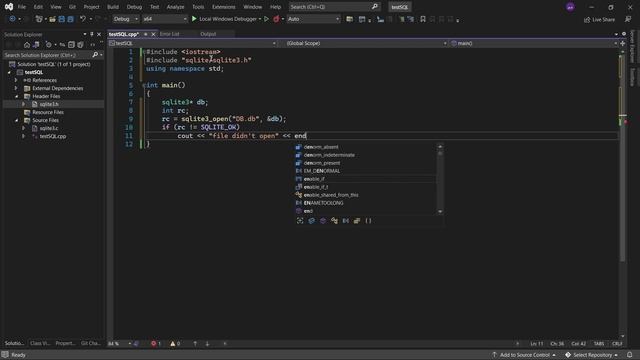Open the Auto dropdown in toolbar

click(x=313, y=19)
